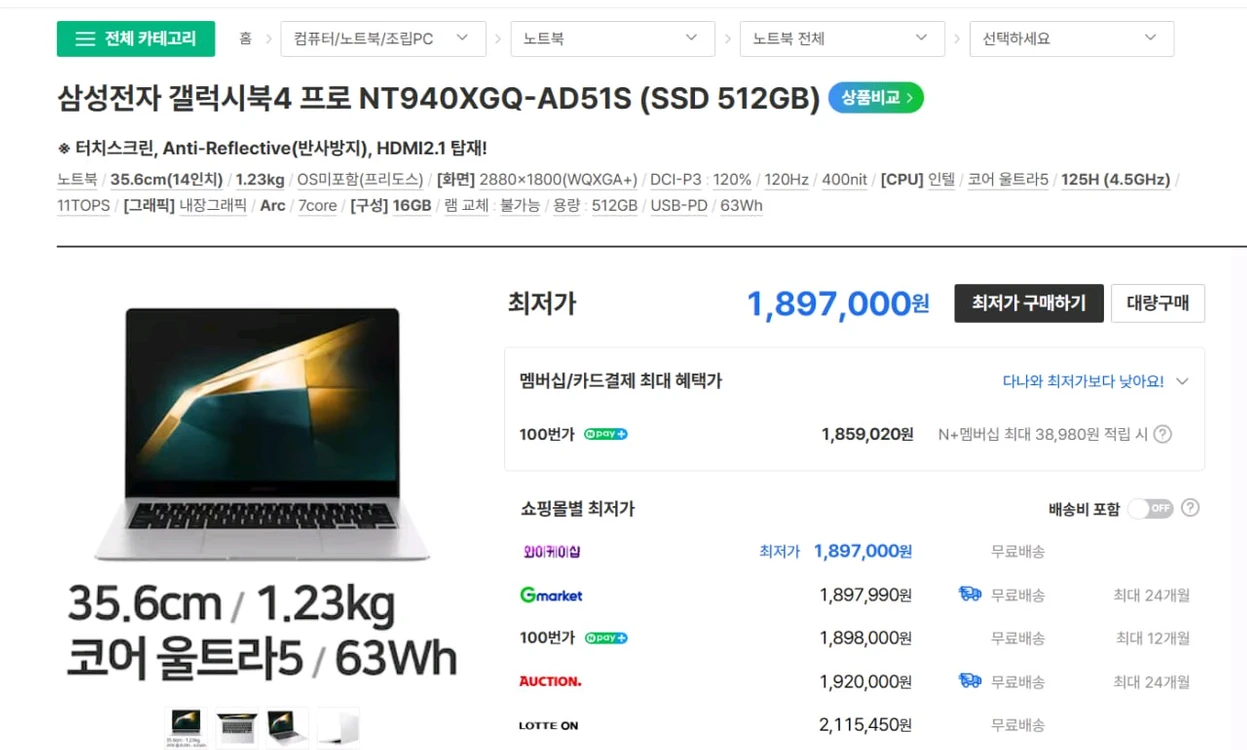Click the Arc spec link
The image size is (1247, 750).
272,206
